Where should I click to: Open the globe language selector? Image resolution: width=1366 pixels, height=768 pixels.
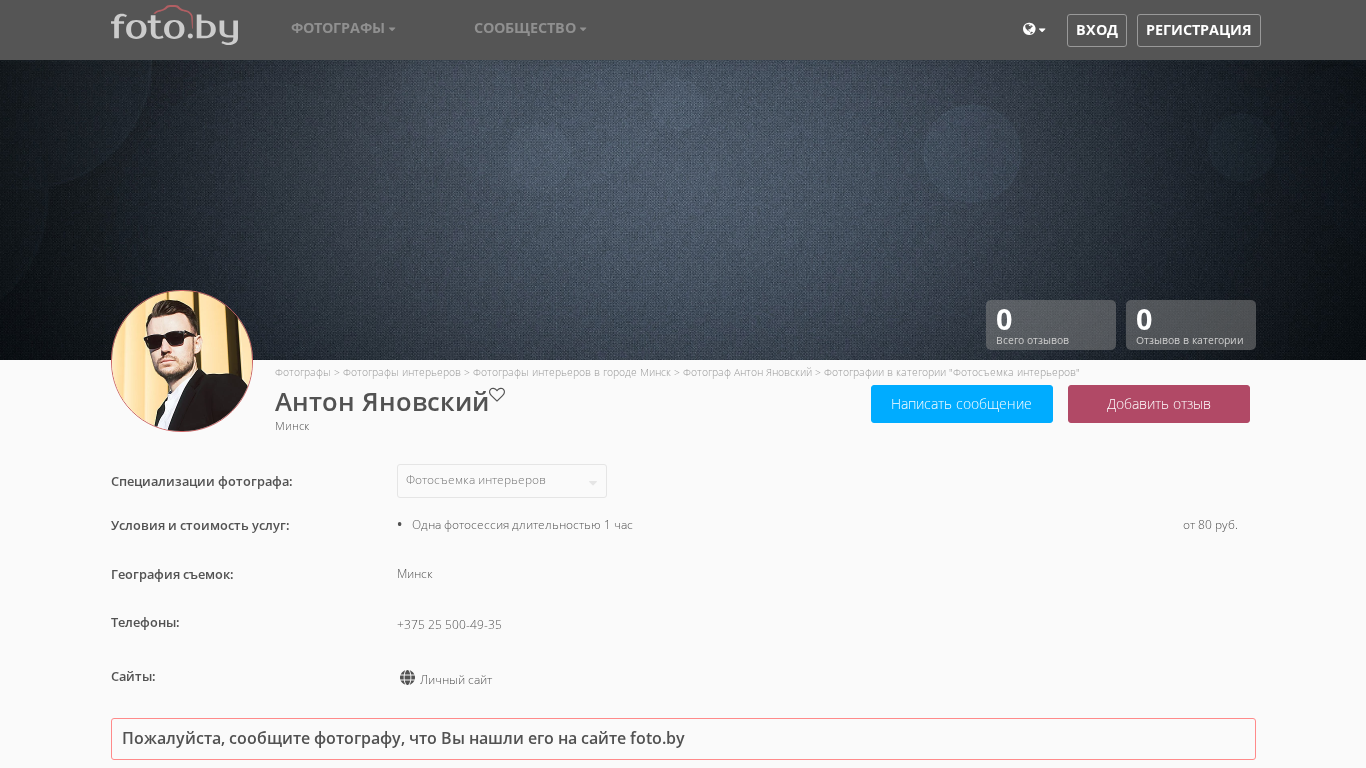coord(1033,30)
